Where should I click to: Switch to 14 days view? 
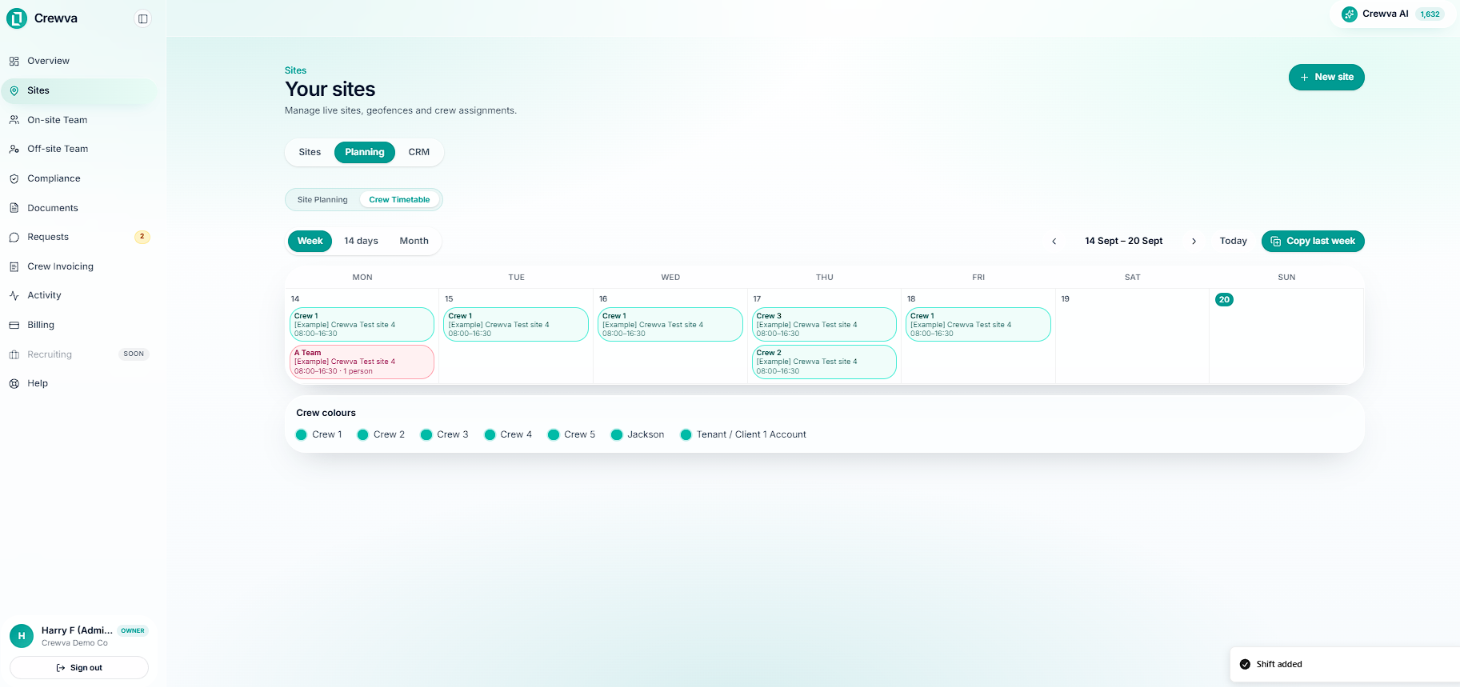(x=361, y=241)
